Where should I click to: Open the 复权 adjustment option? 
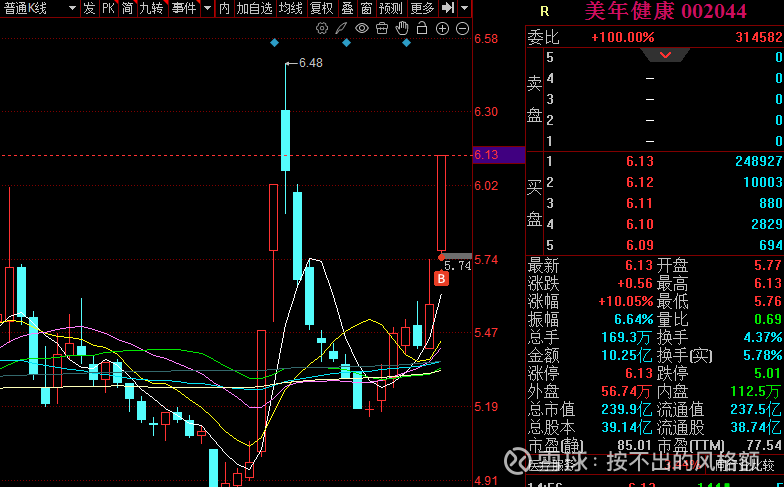tap(322, 8)
